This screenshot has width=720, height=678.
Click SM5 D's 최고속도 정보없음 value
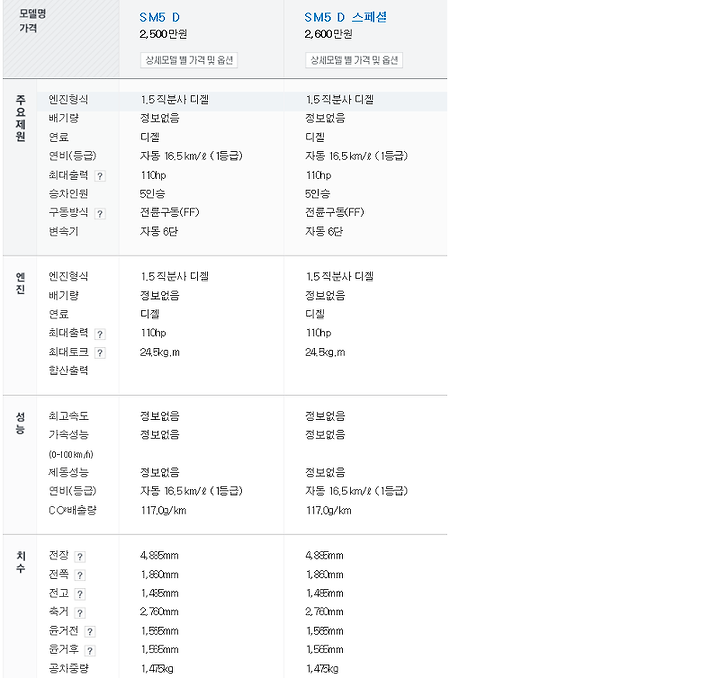point(160,416)
